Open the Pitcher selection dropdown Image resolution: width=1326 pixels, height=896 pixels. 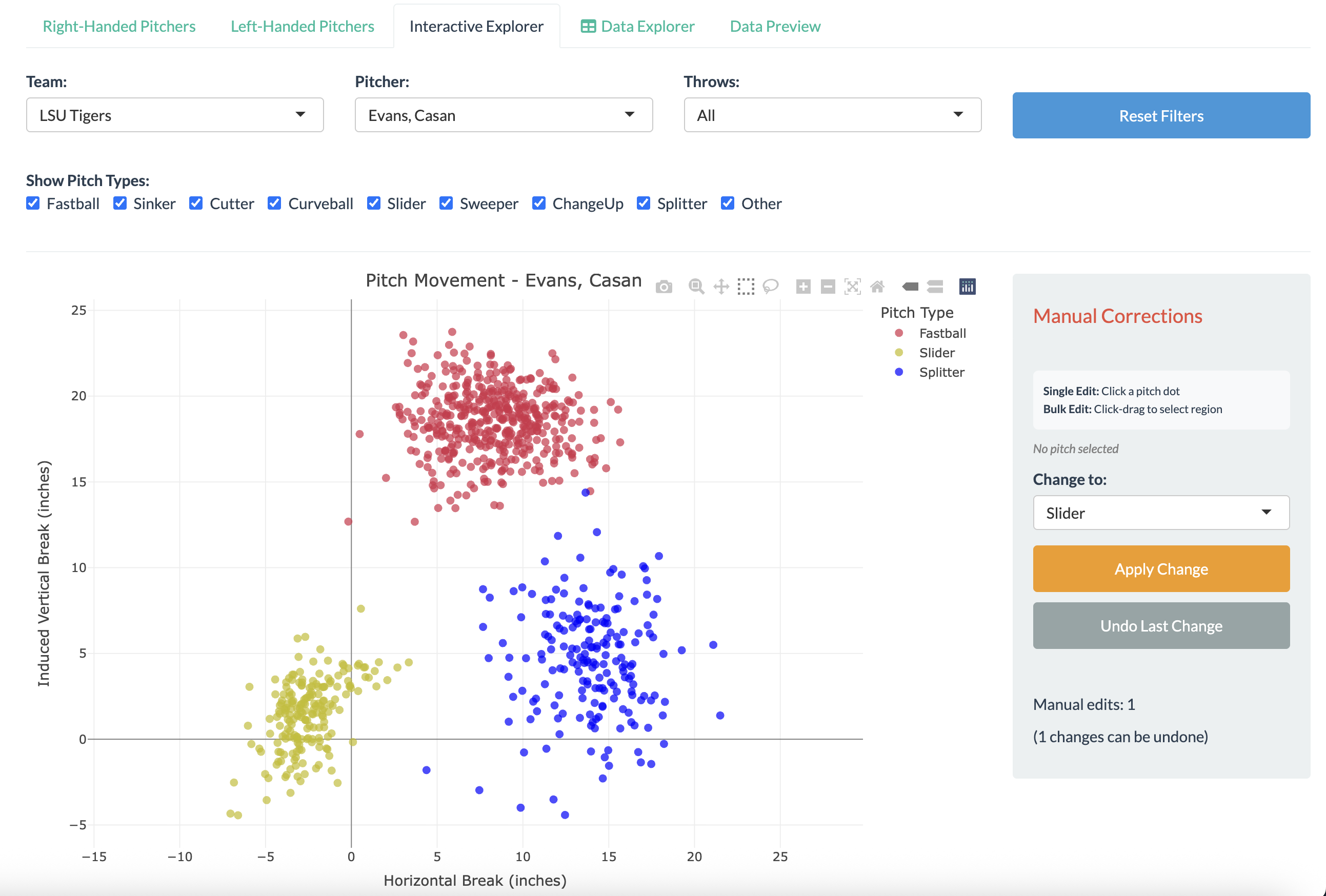(503, 115)
